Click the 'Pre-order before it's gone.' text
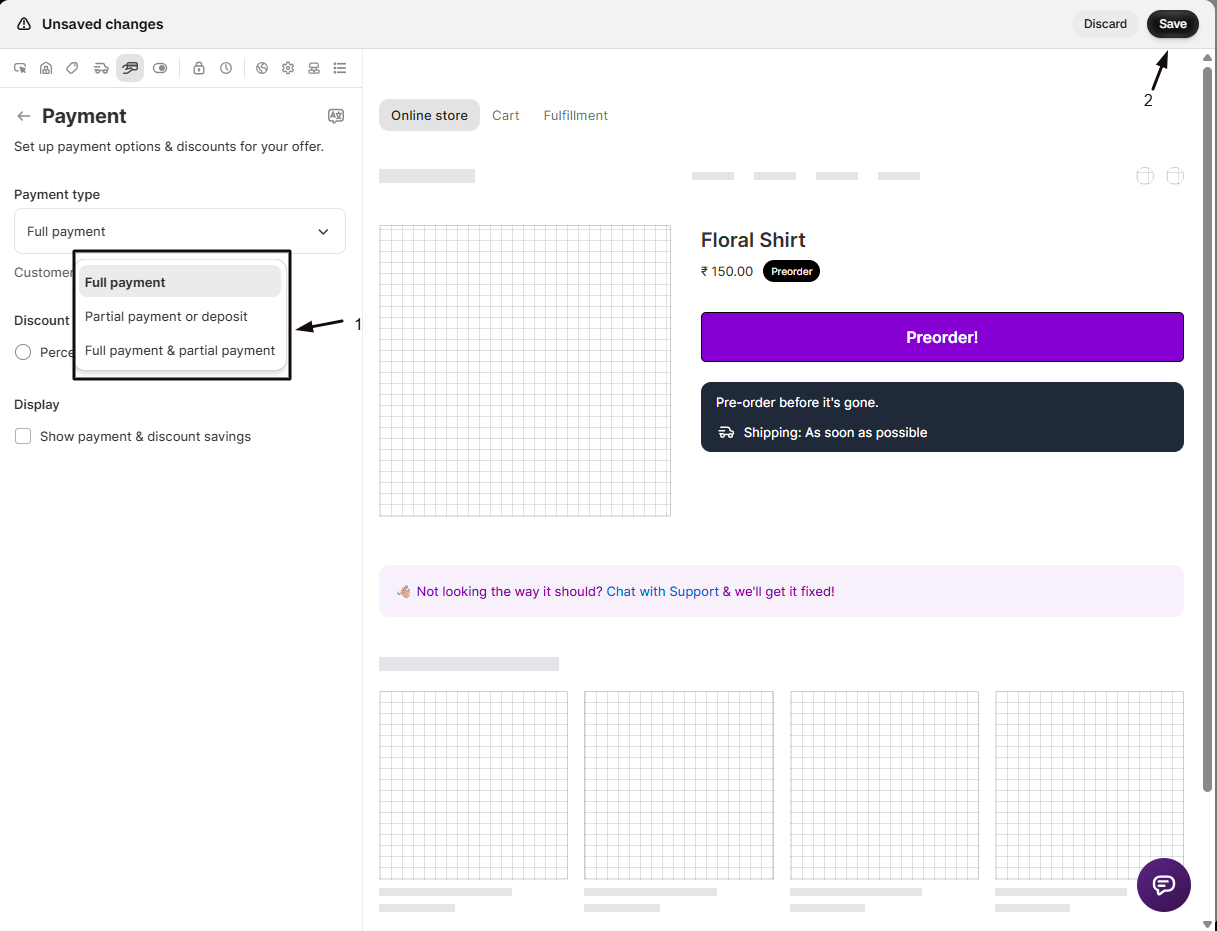This screenshot has height=931, width=1217. (797, 402)
